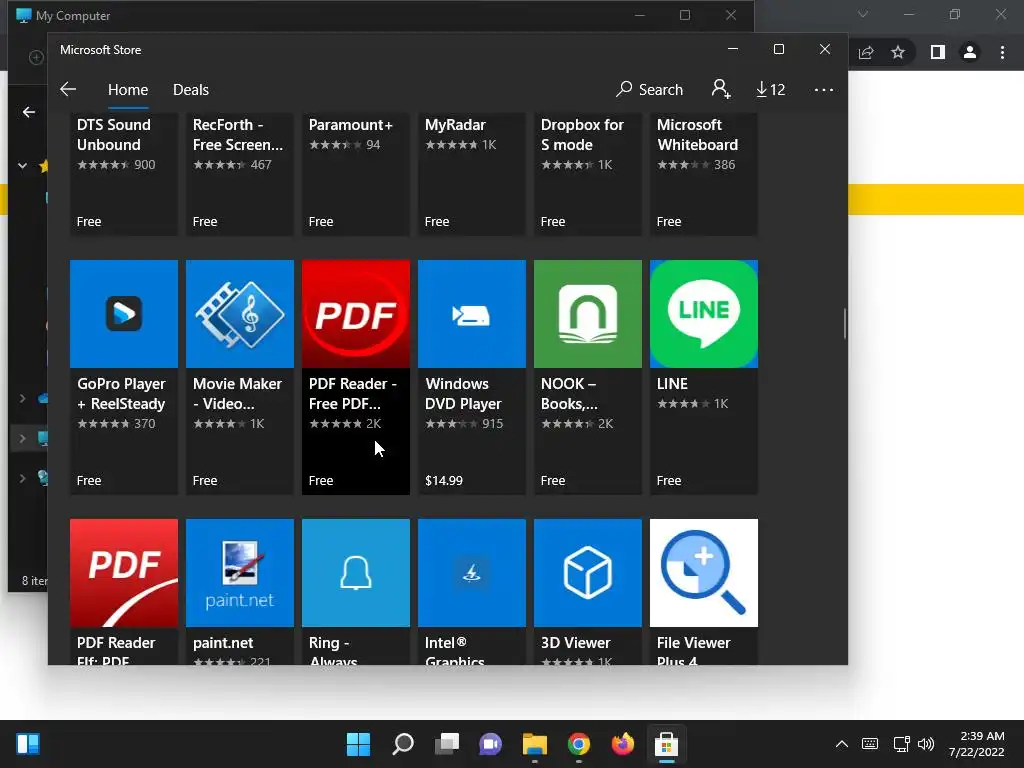Open the Dropbox for S mode listing

[588, 174]
